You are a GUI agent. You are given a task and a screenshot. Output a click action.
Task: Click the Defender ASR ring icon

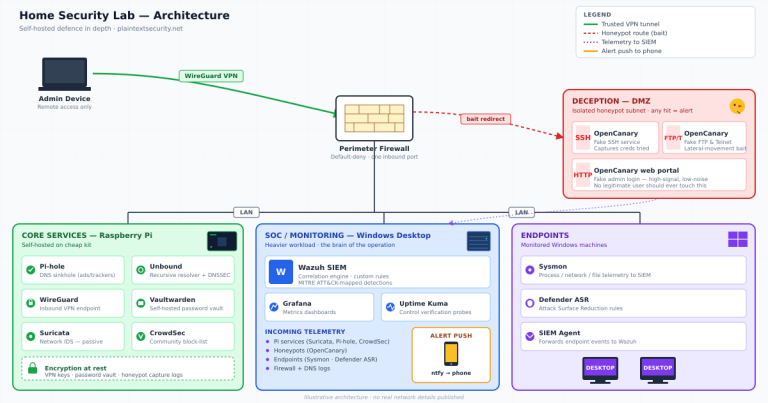(529, 303)
